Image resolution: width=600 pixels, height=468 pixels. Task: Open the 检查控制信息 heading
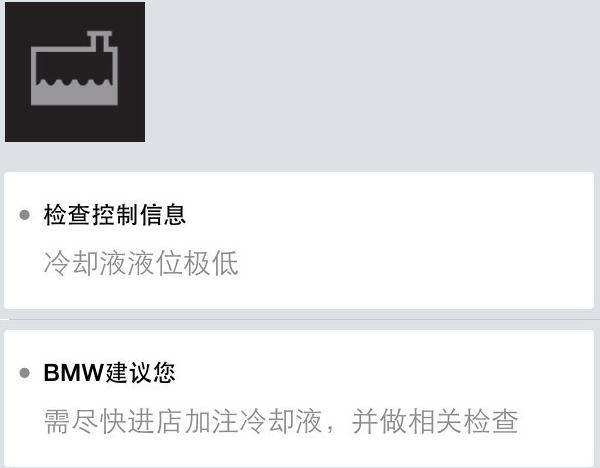(x=115, y=215)
